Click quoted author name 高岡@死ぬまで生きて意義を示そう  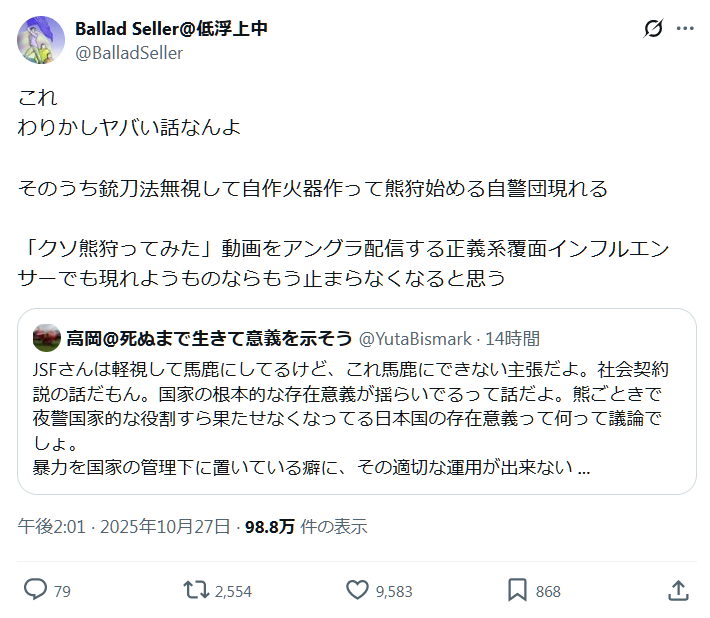pyautogui.click(x=207, y=339)
